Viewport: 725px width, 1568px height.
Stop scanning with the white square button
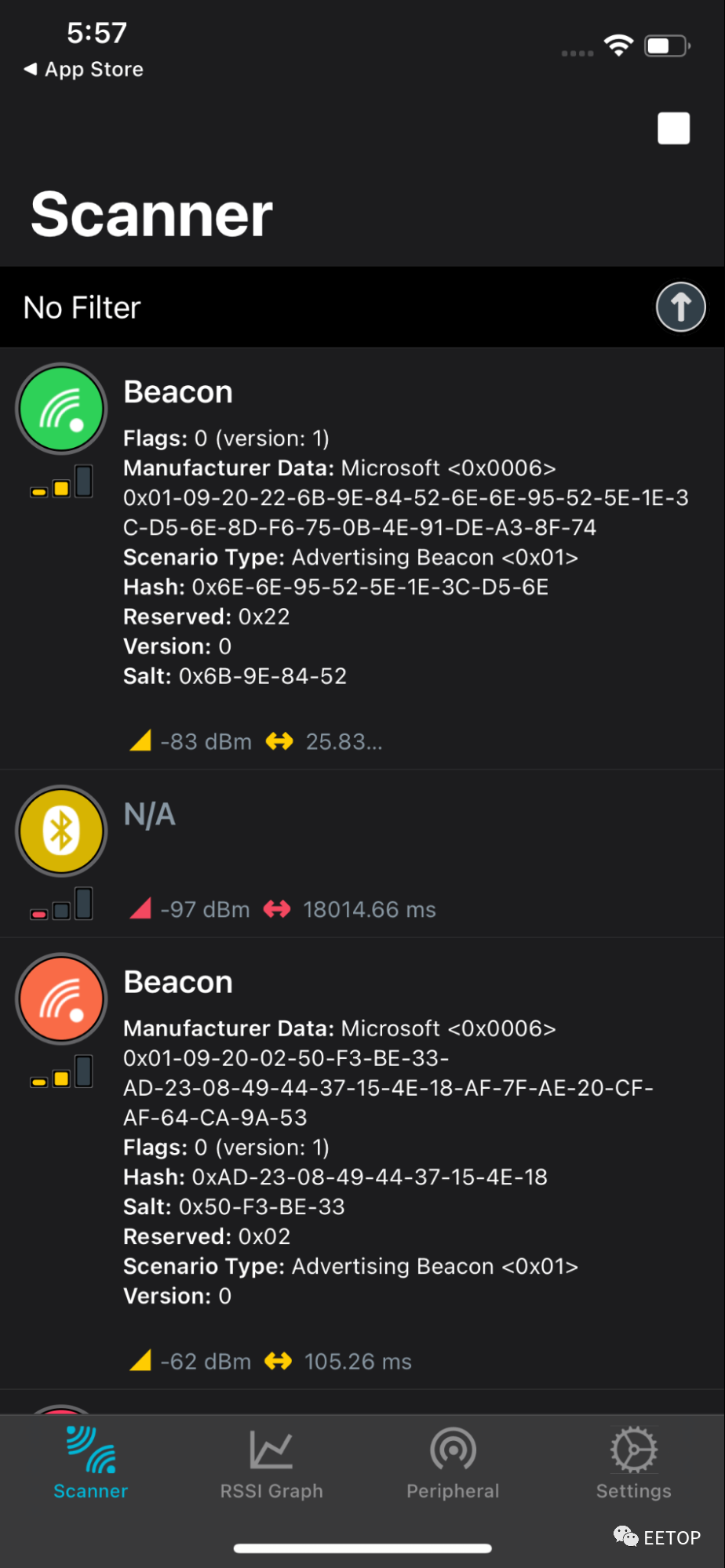(x=673, y=128)
